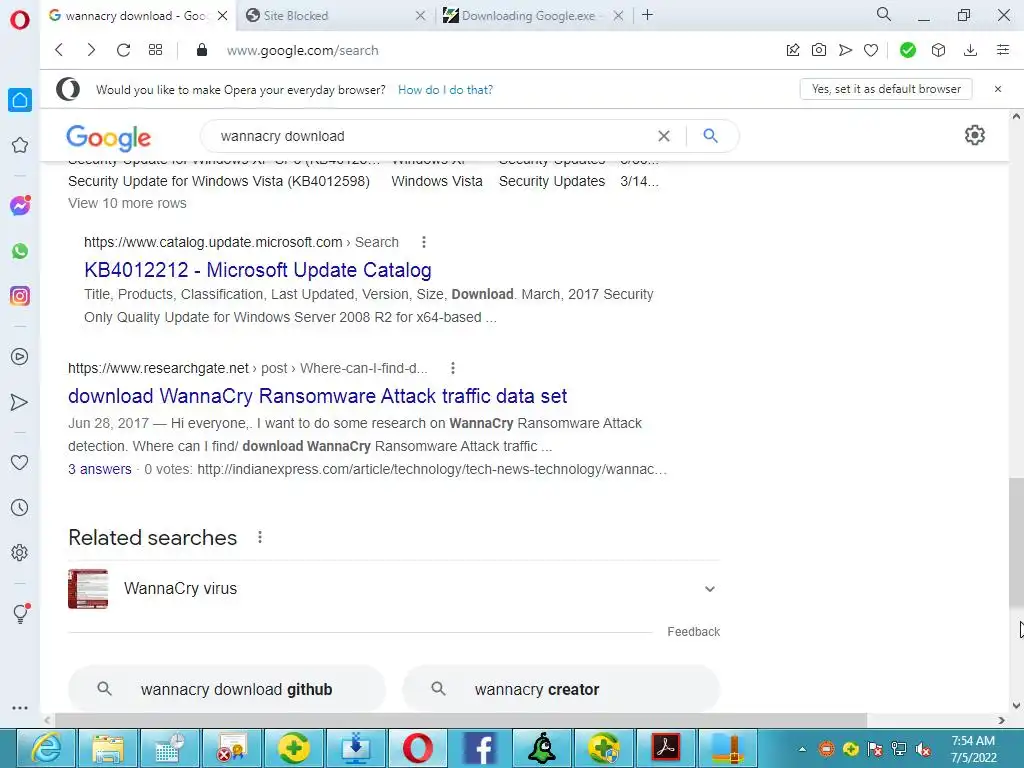Open Google quick settings gear

point(974,135)
